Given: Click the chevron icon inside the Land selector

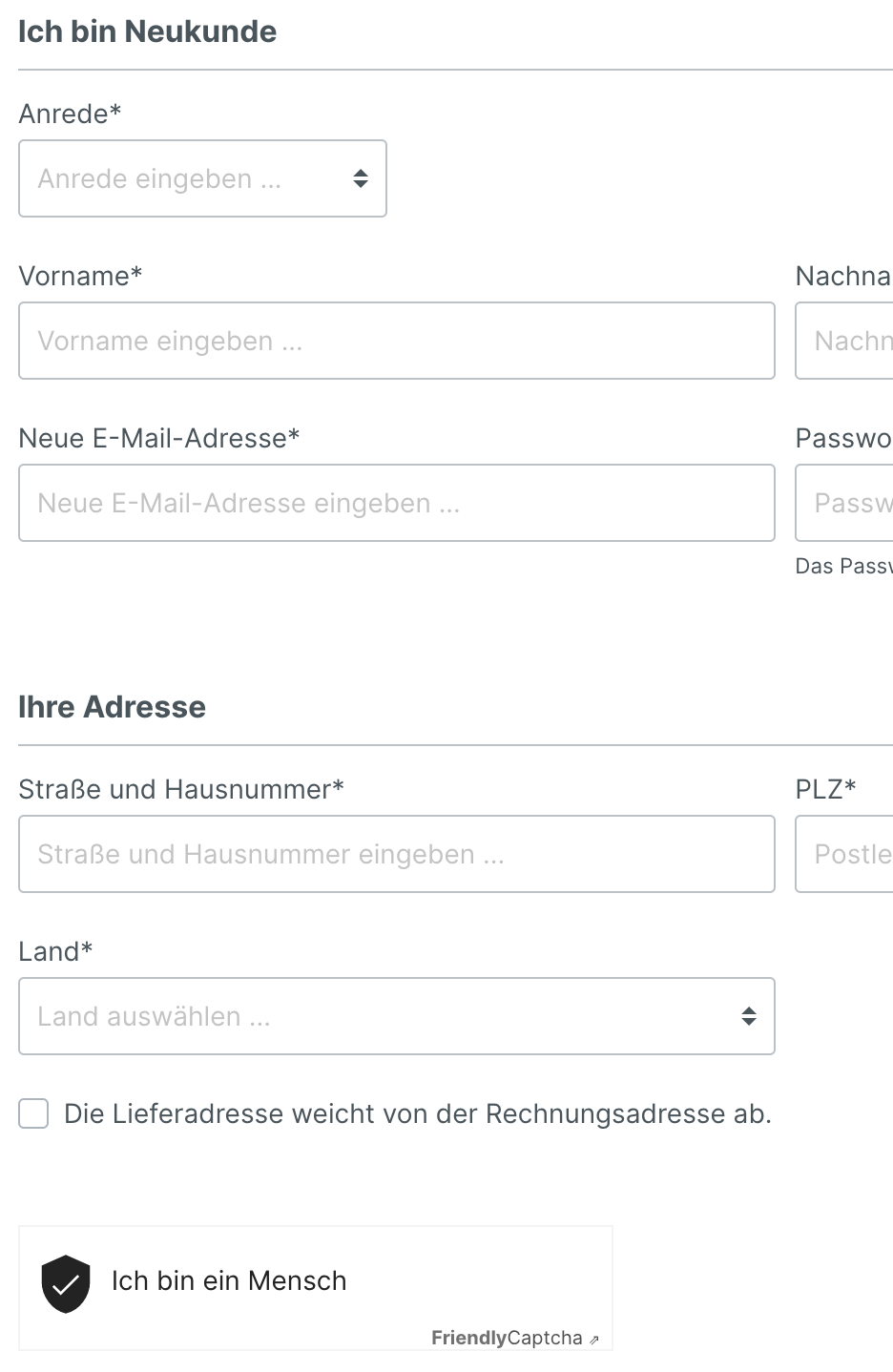Looking at the screenshot, I should [748, 1016].
